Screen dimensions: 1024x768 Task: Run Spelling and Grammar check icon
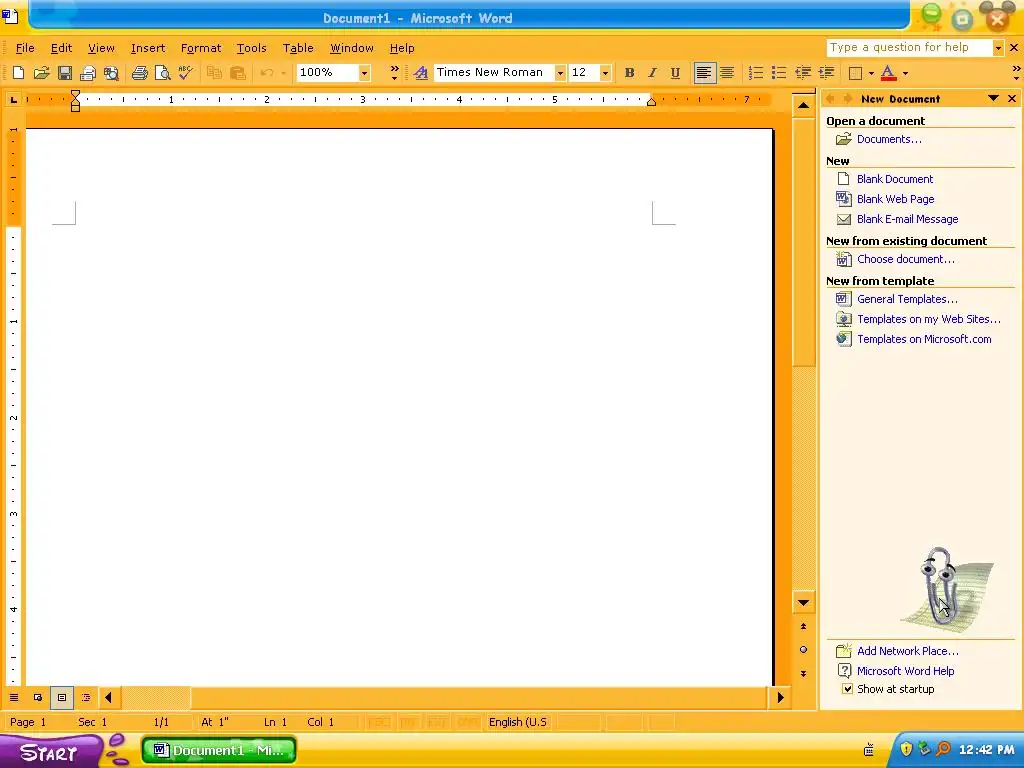click(186, 73)
